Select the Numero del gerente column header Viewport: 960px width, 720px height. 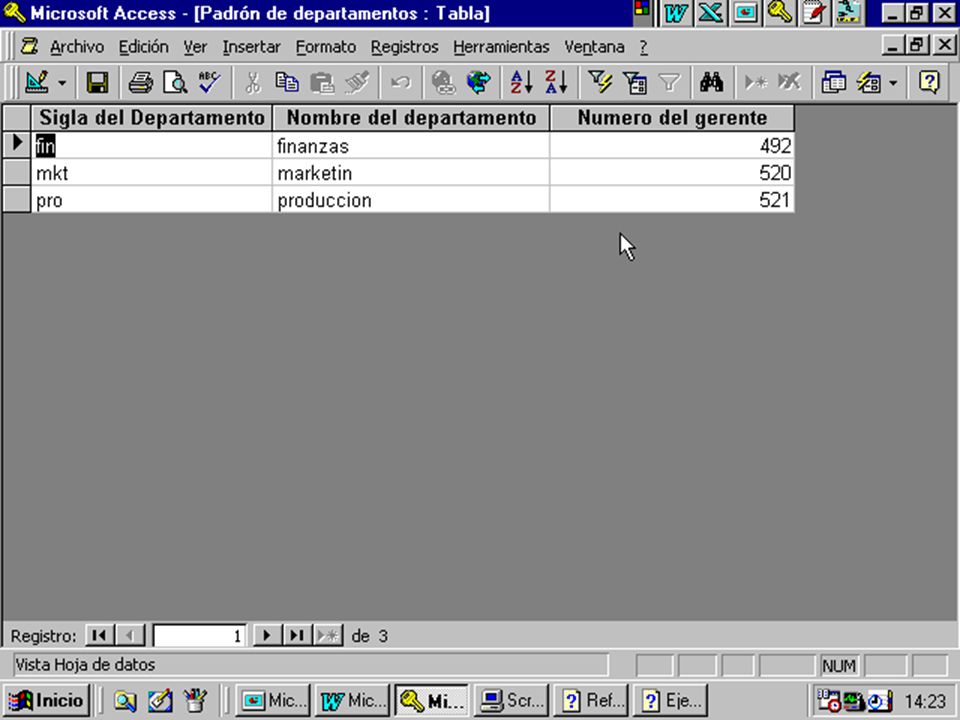672,118
